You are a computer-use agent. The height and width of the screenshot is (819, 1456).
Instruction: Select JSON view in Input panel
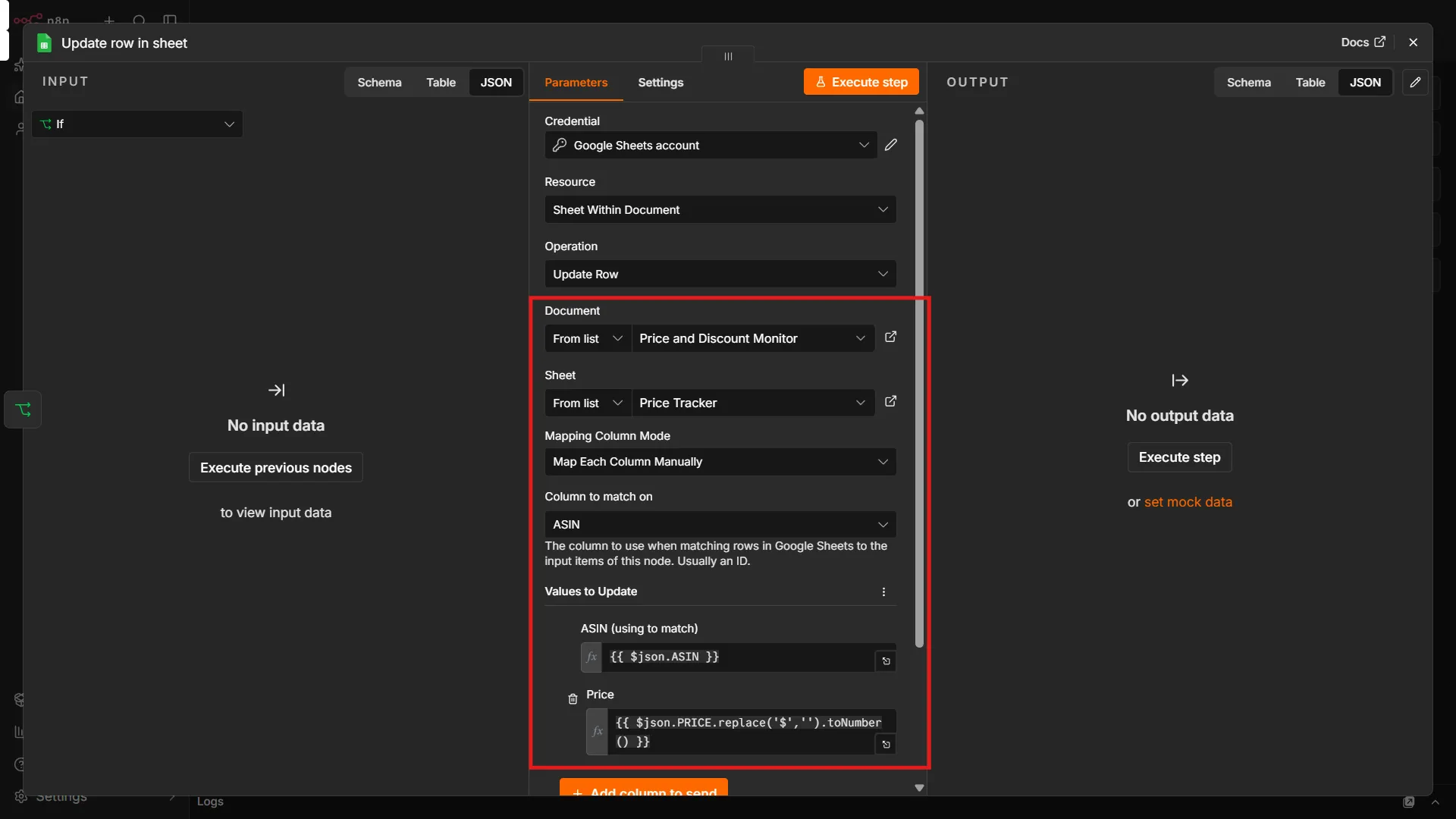click(496, 82)
